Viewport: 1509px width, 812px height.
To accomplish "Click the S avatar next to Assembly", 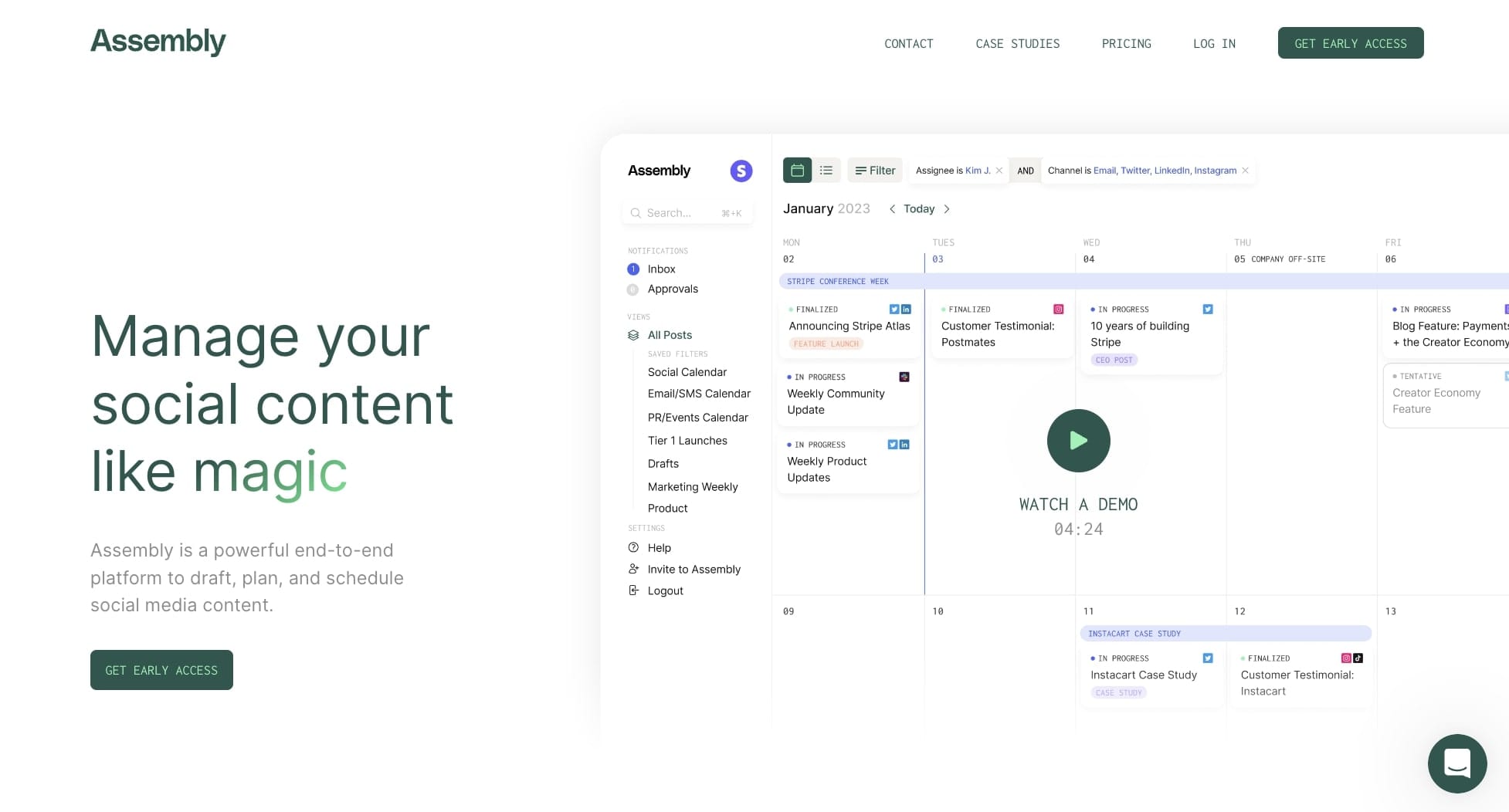I will pos(741,171).
